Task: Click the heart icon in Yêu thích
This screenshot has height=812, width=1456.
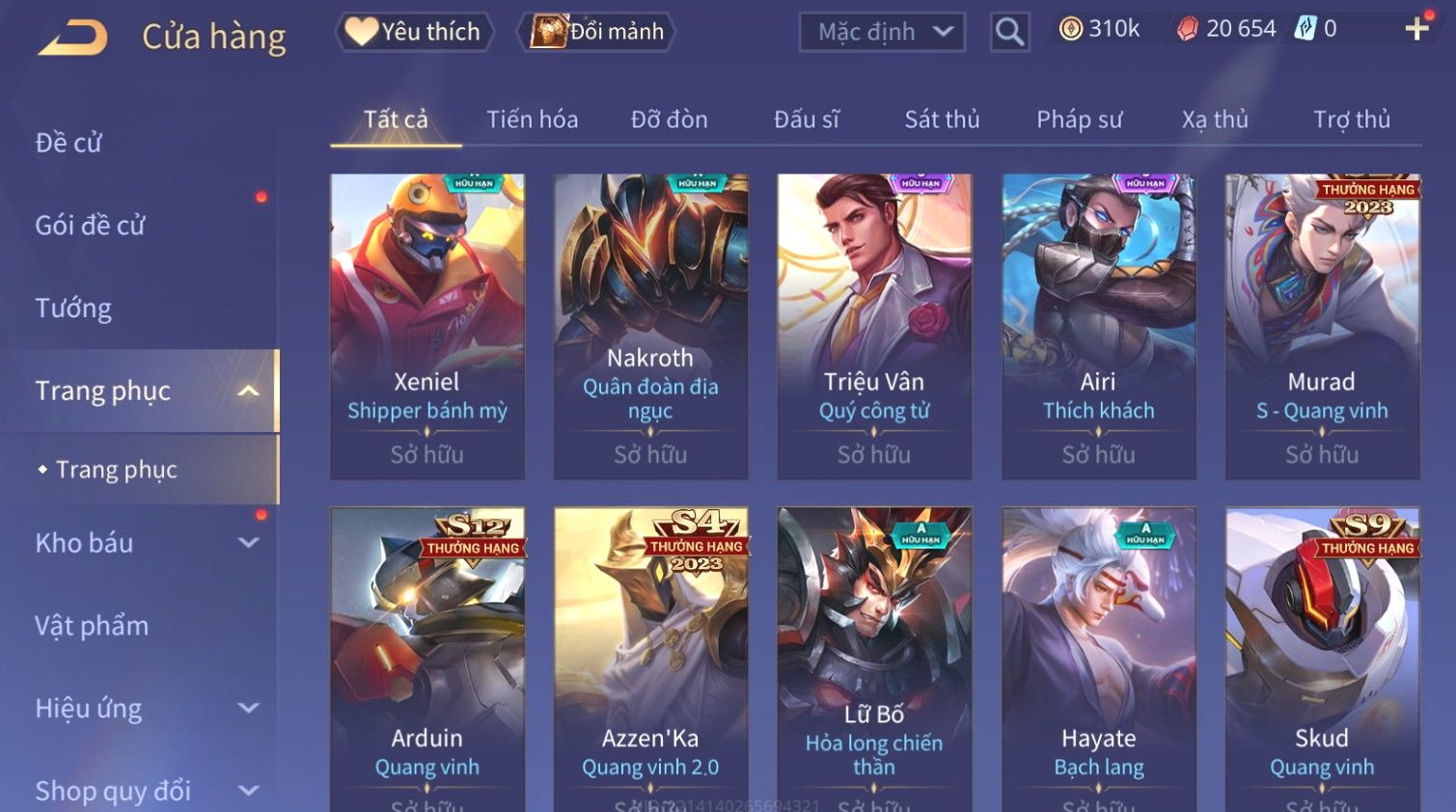Action: point(361,32)
